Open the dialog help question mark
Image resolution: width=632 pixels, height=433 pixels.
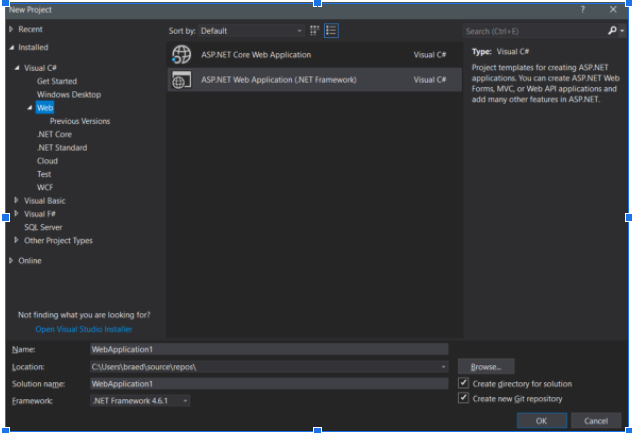(x=582, y=10)
